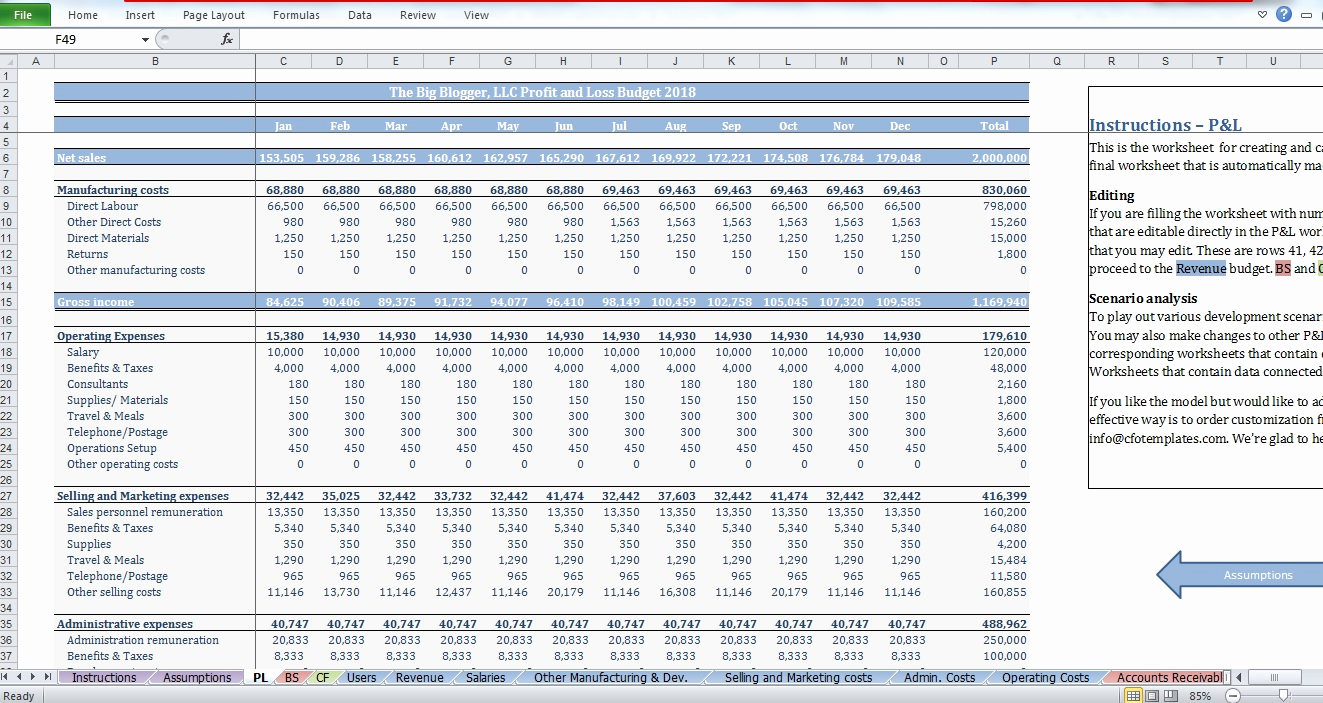Select column P header

click(994, 61)
